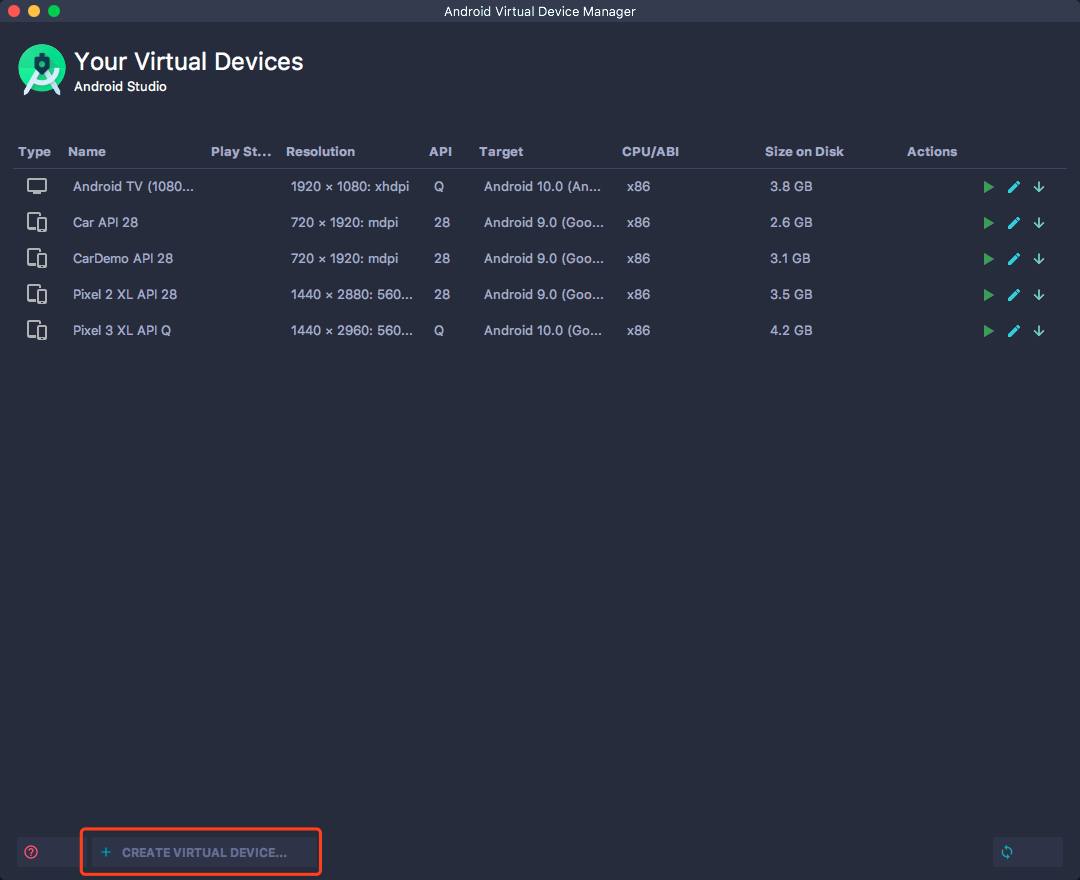This screenshot has width=1080, height=880.
Task: Click the Android 10.0 (Go... target cell
Action: point(543,331)
